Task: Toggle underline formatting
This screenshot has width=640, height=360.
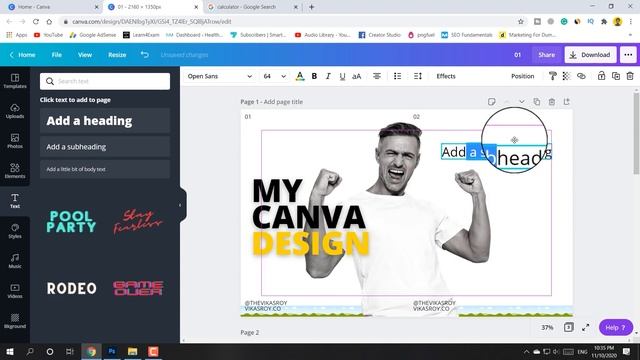Action: click(x=342, y=76)
